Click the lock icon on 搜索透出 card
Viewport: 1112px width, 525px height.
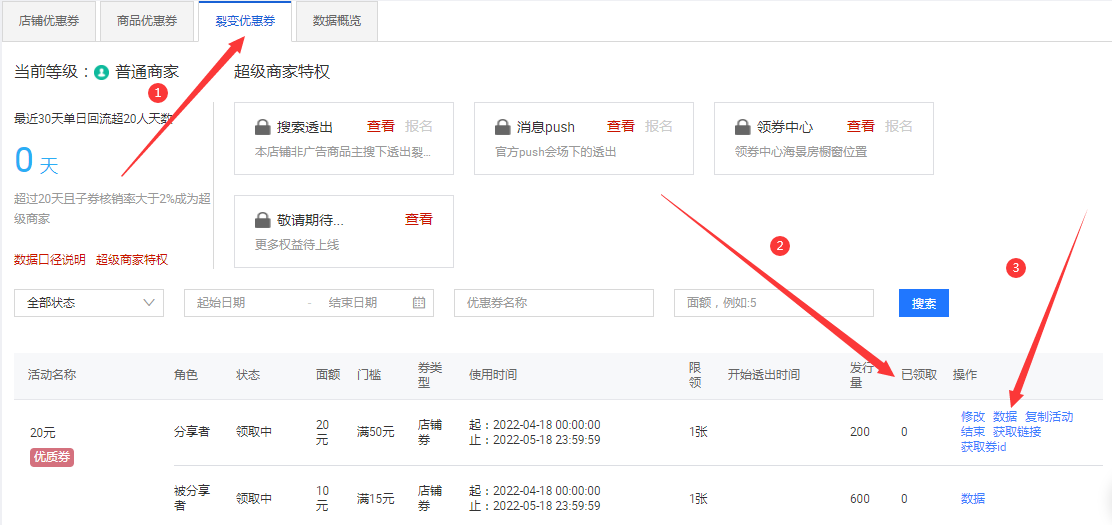262,127
